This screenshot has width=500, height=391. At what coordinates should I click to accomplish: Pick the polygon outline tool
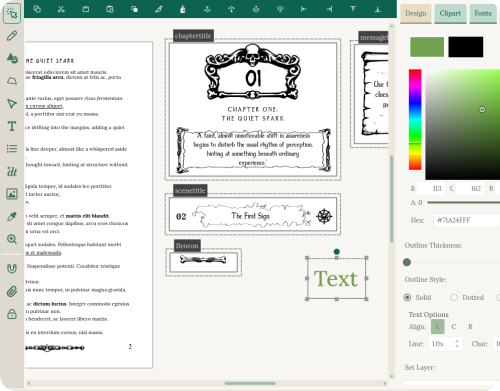click(x=12, y=81)
